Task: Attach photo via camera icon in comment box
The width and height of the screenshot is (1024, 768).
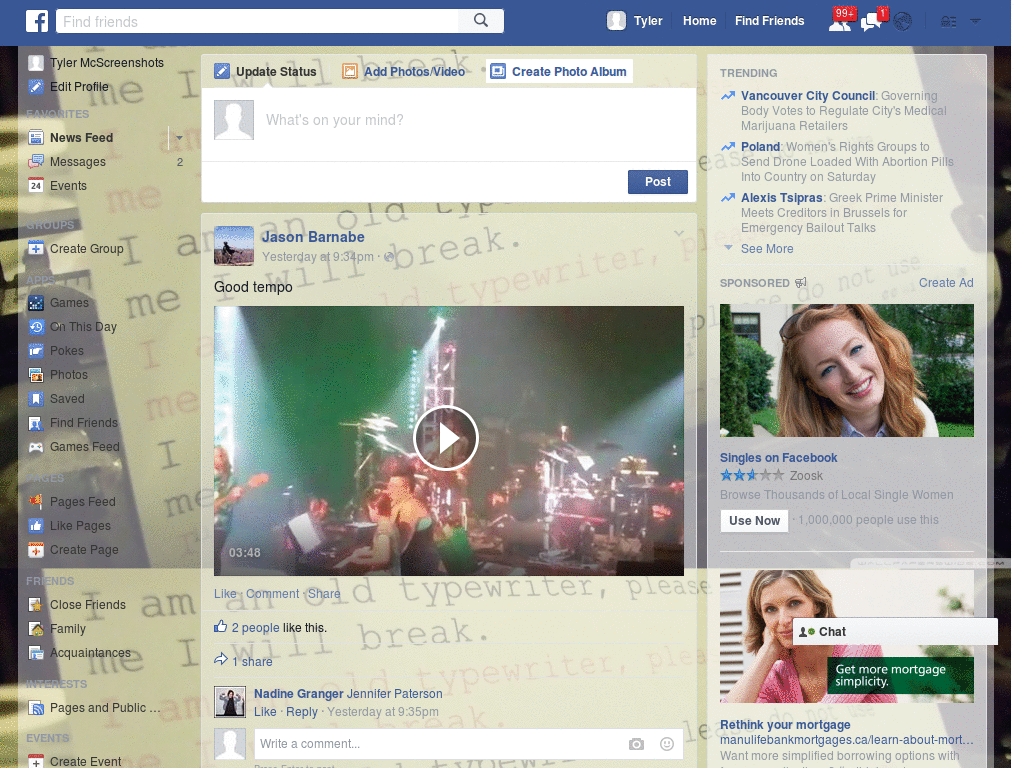Action: pos(636,744)
